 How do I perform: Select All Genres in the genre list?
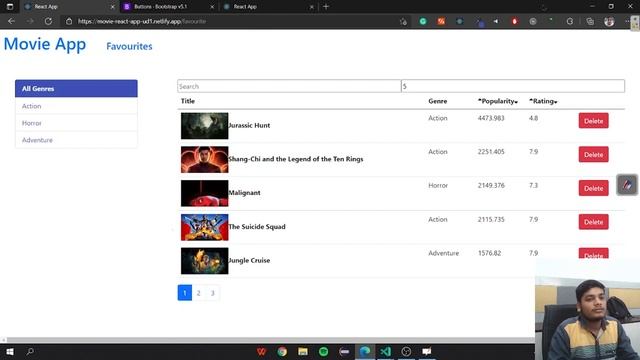(x=76, y=89)
